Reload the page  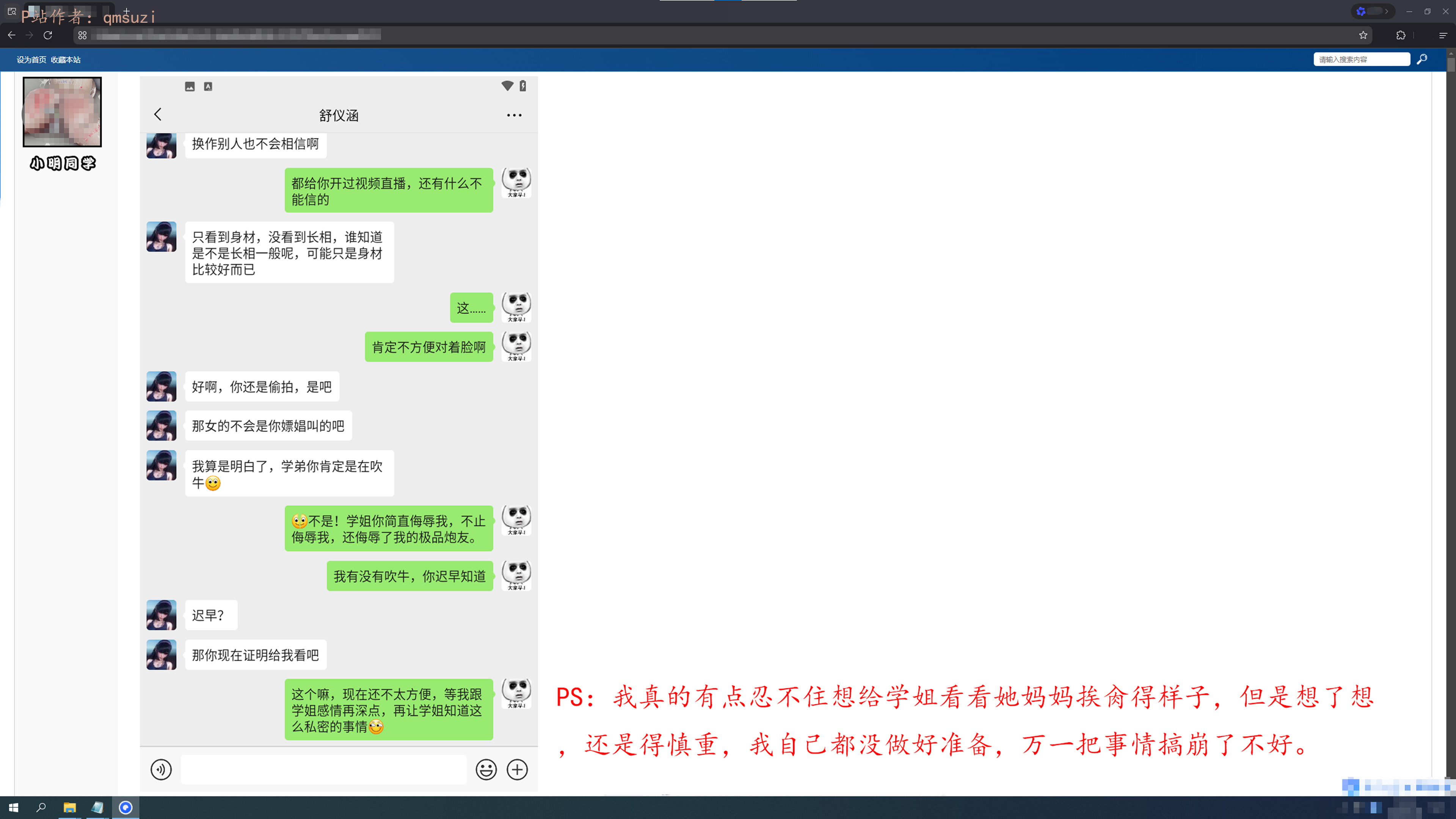point(48,35)
